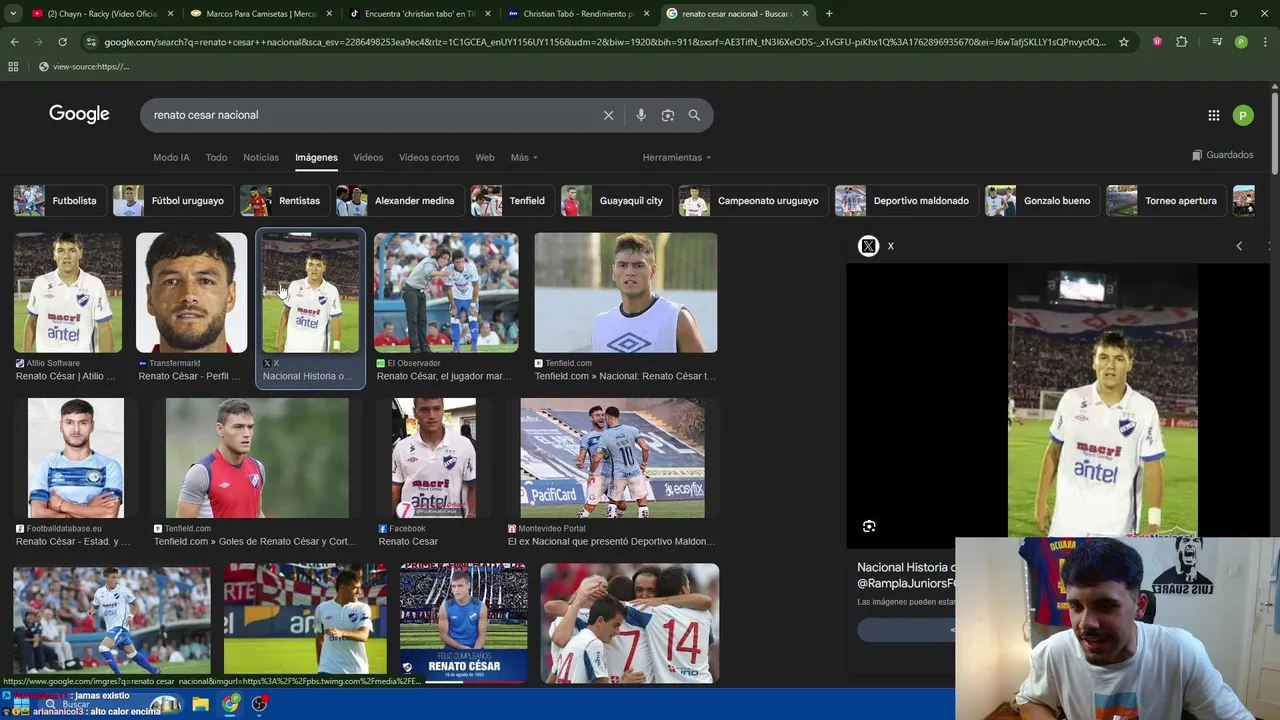Close the renato cesar nacional tab
1280x720 pixels.
point(805,14)
